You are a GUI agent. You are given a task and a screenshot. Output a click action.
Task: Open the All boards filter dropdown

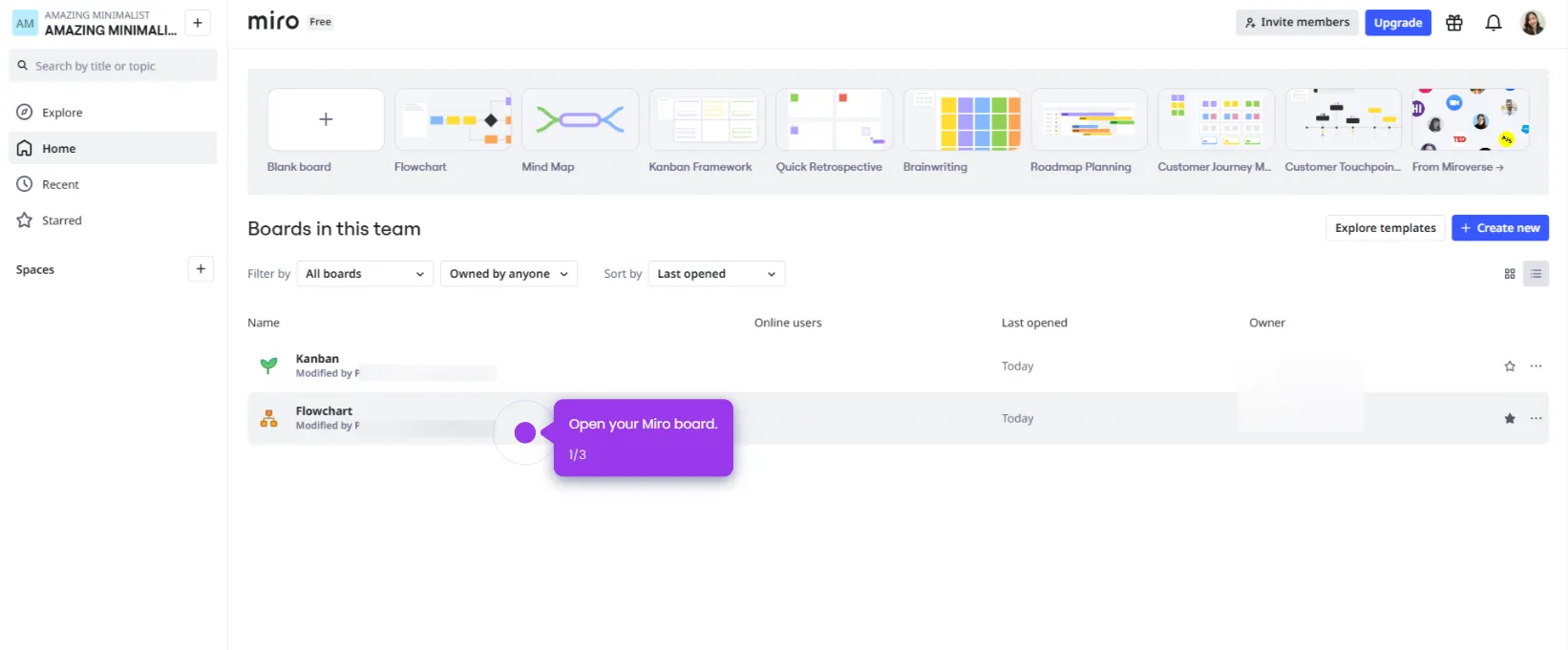pos(365,274)
